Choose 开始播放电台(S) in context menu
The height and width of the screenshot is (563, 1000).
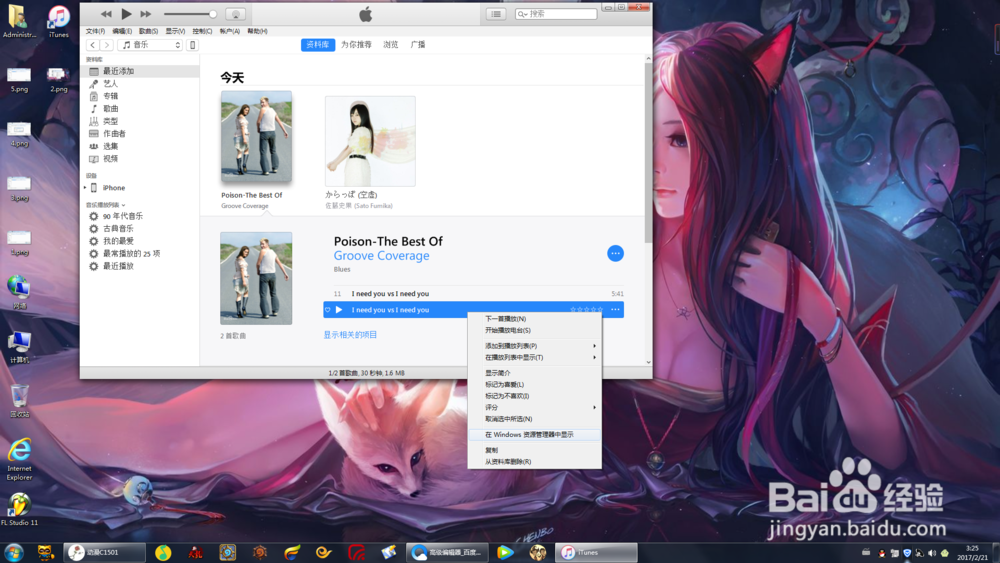point(534,330)
